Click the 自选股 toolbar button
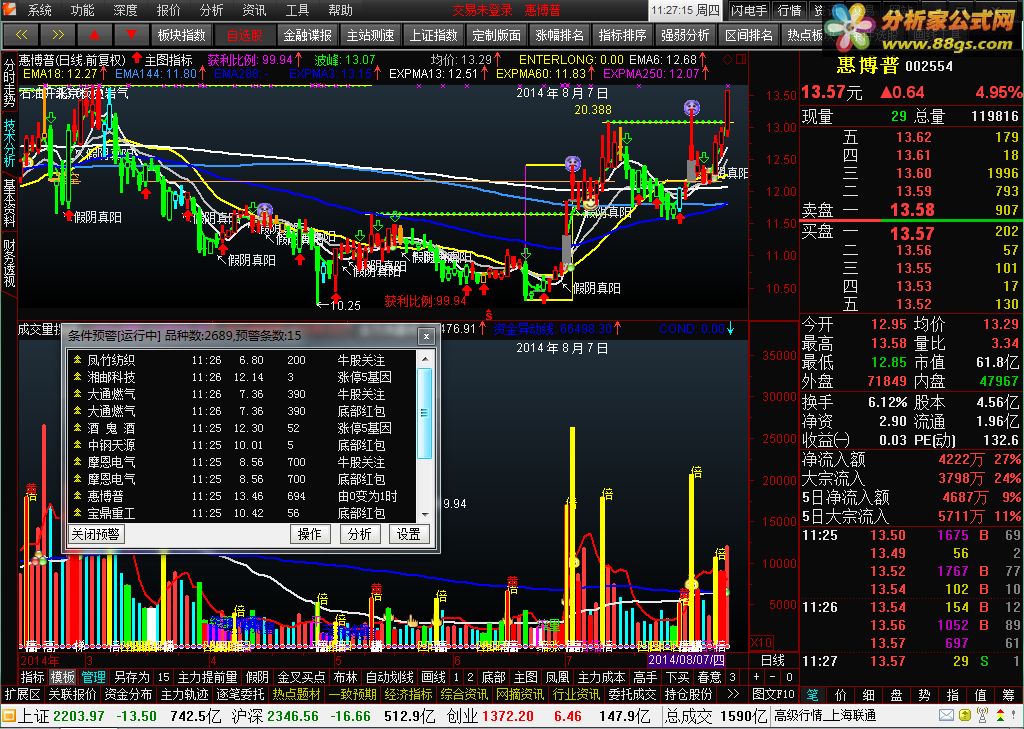Screen dimensions: 1024x729 245,35
